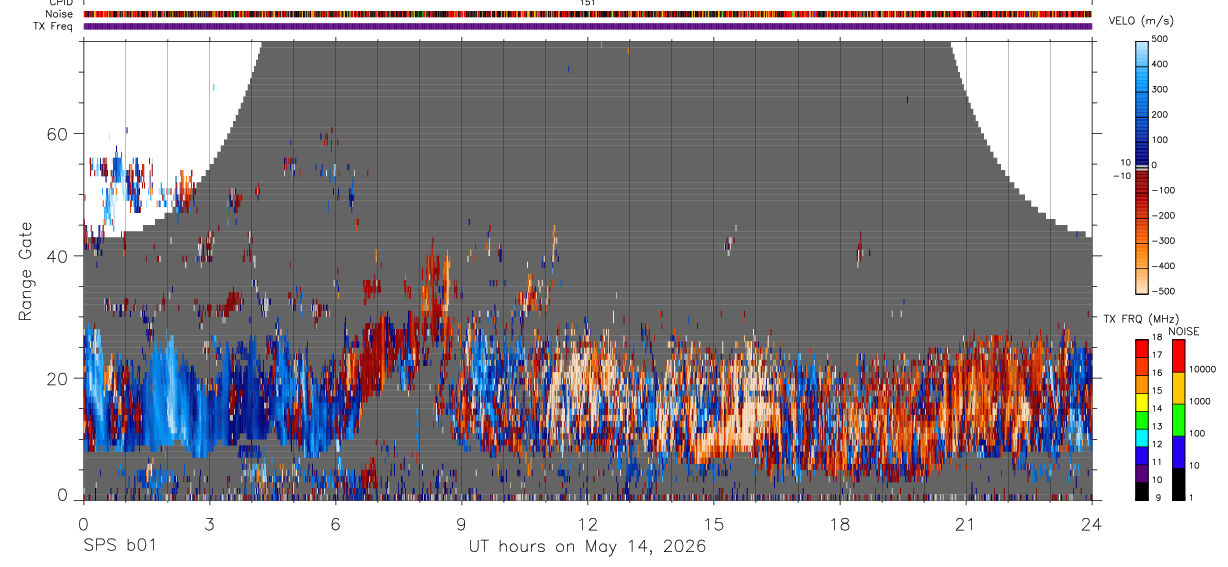Select the 14 label on TX FRQ legend

1156,408
